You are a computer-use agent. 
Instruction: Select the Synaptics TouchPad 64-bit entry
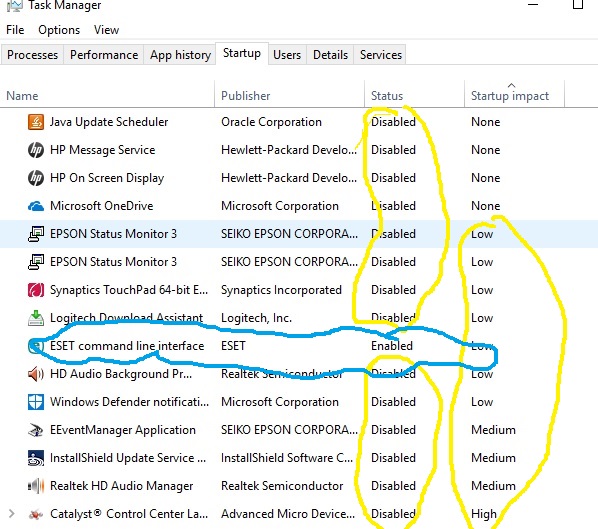pos(299,290)
